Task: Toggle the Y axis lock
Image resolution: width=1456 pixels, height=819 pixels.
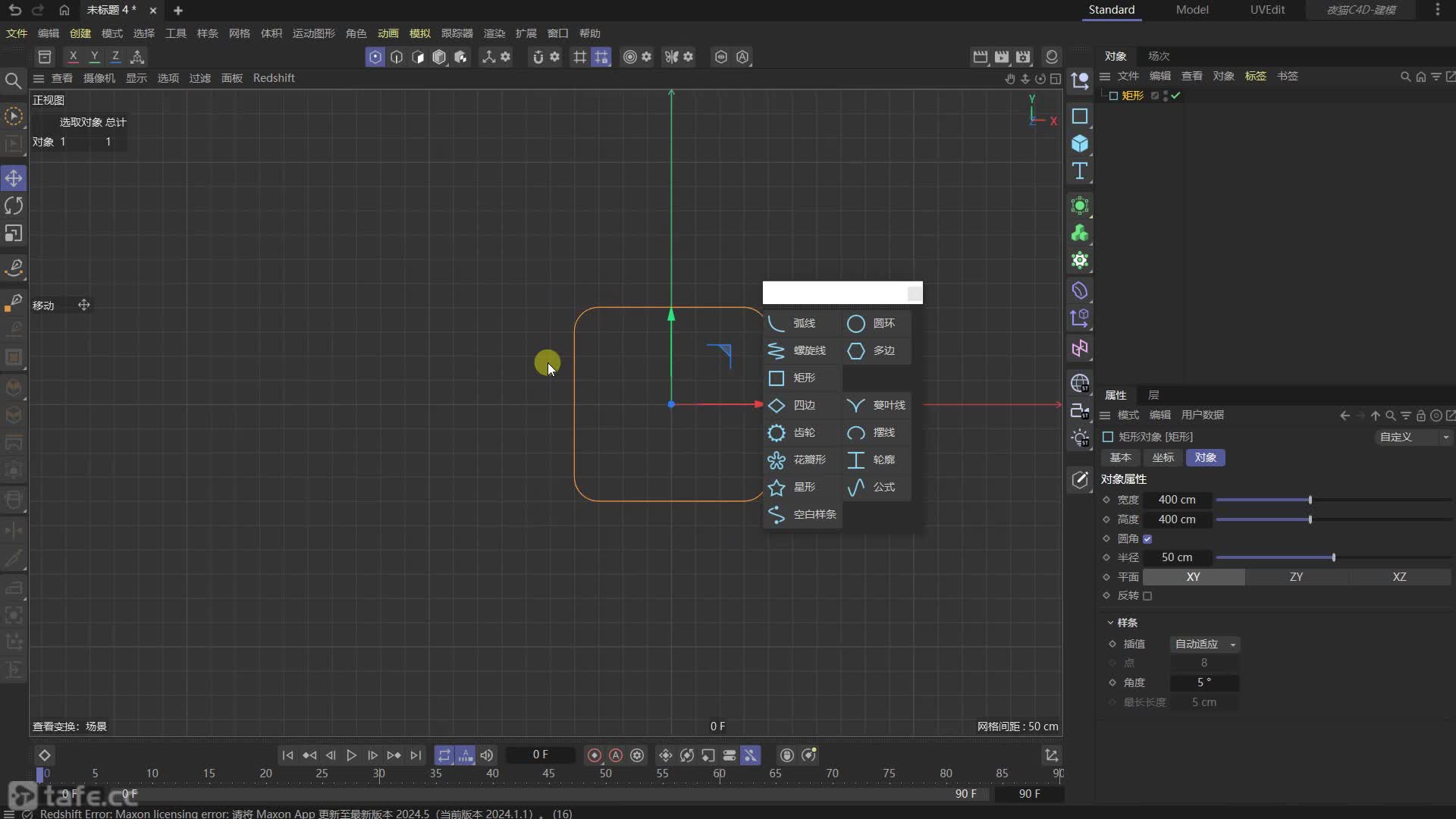Action: click(x=94, y=57)
